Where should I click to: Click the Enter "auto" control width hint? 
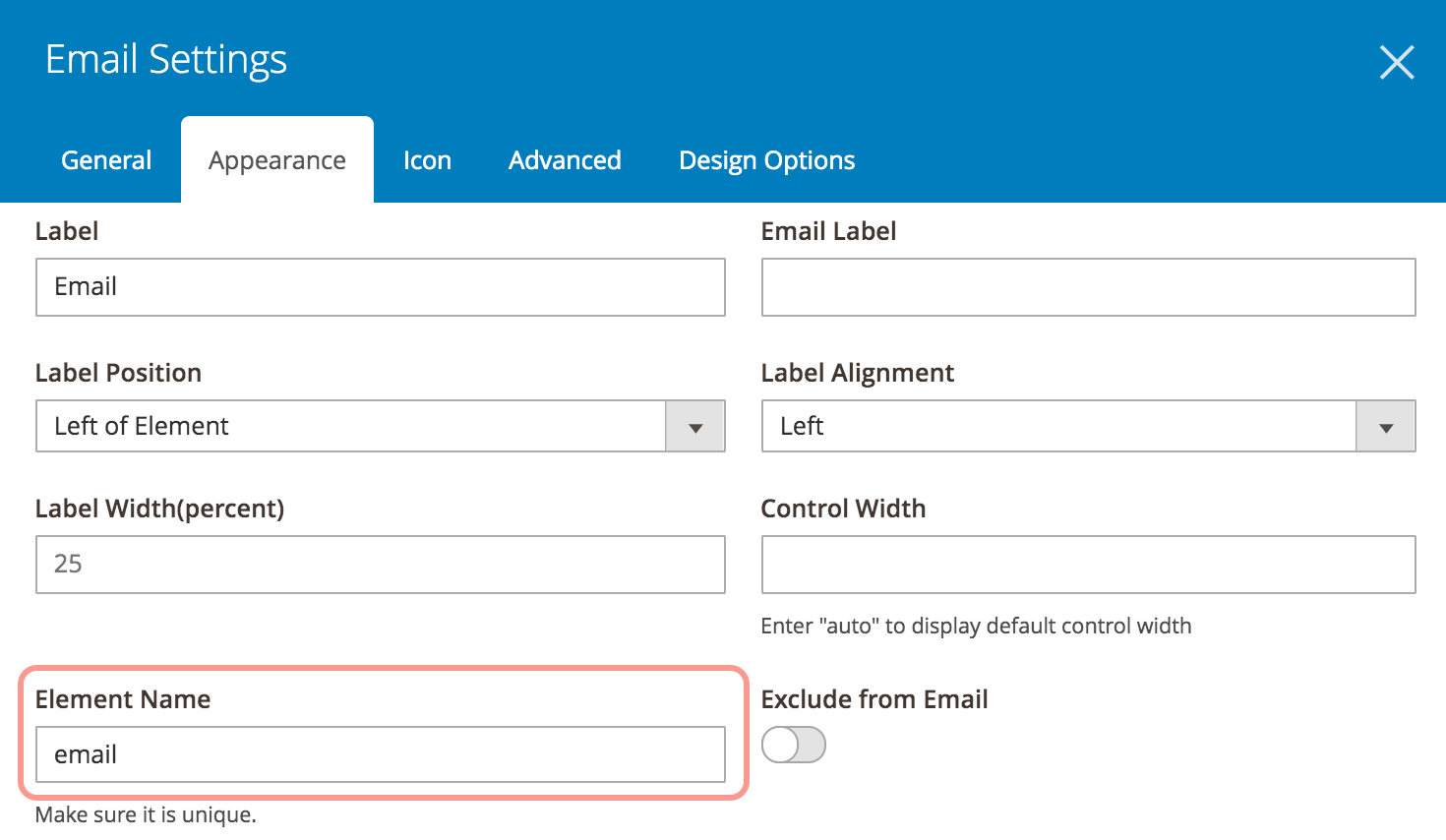tap(976, 627)
